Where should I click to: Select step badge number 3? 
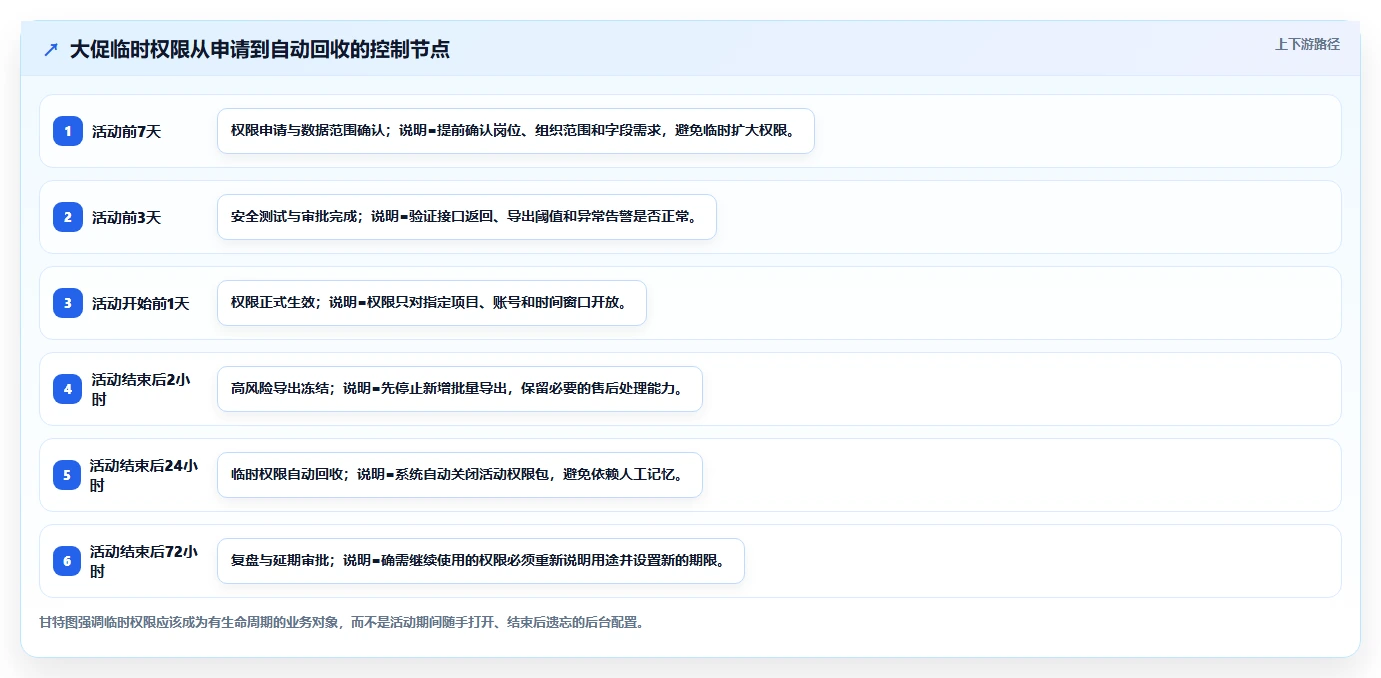pos(68,302)
